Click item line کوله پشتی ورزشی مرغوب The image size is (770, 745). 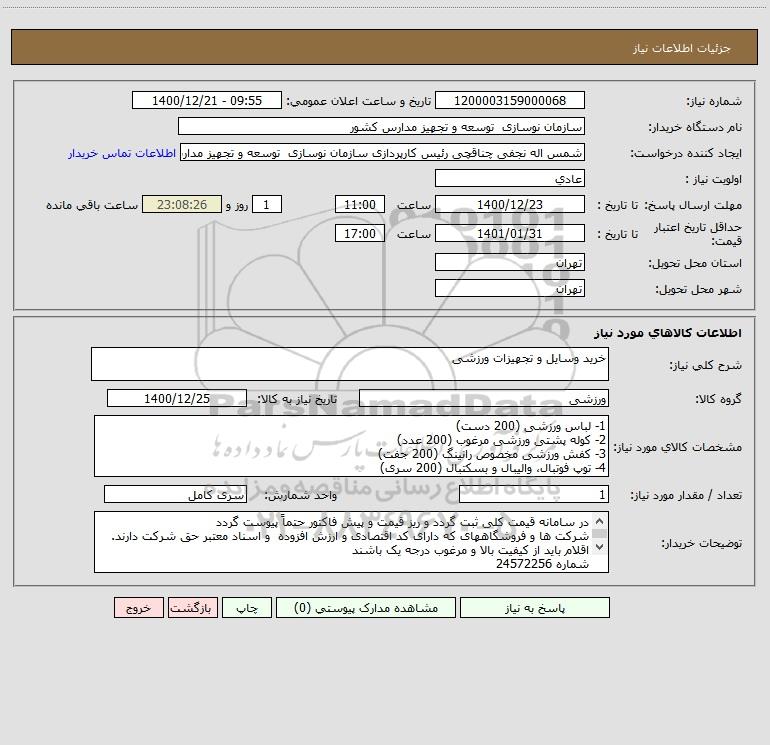coord(501,440)
